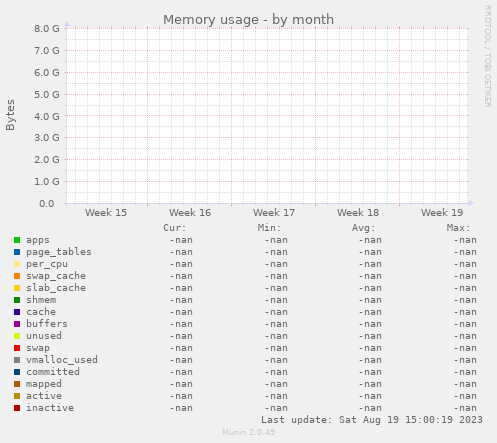Select the 'per_cpu' legend label
The width and height of the screenshot is (497, 443).
(47, 264)
